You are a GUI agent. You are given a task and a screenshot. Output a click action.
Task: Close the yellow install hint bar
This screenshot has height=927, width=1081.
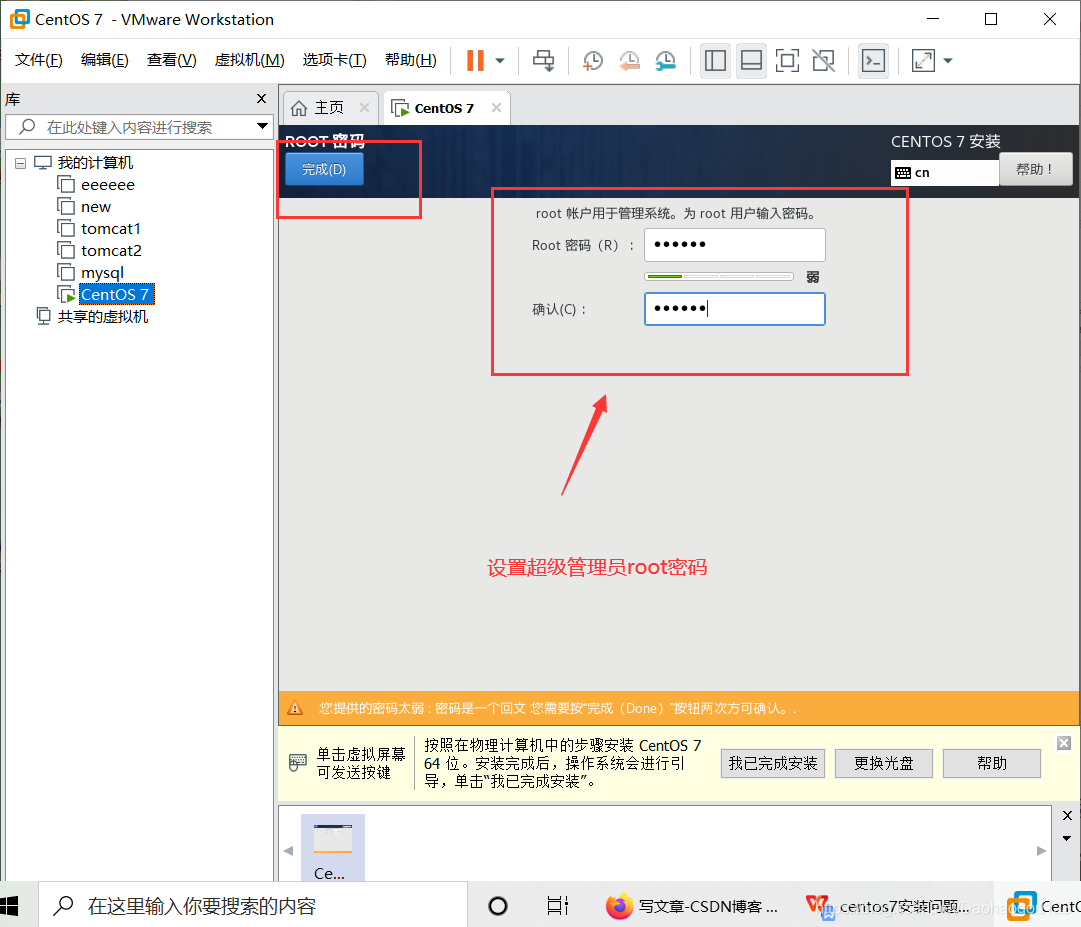(x=1064, y=743)
